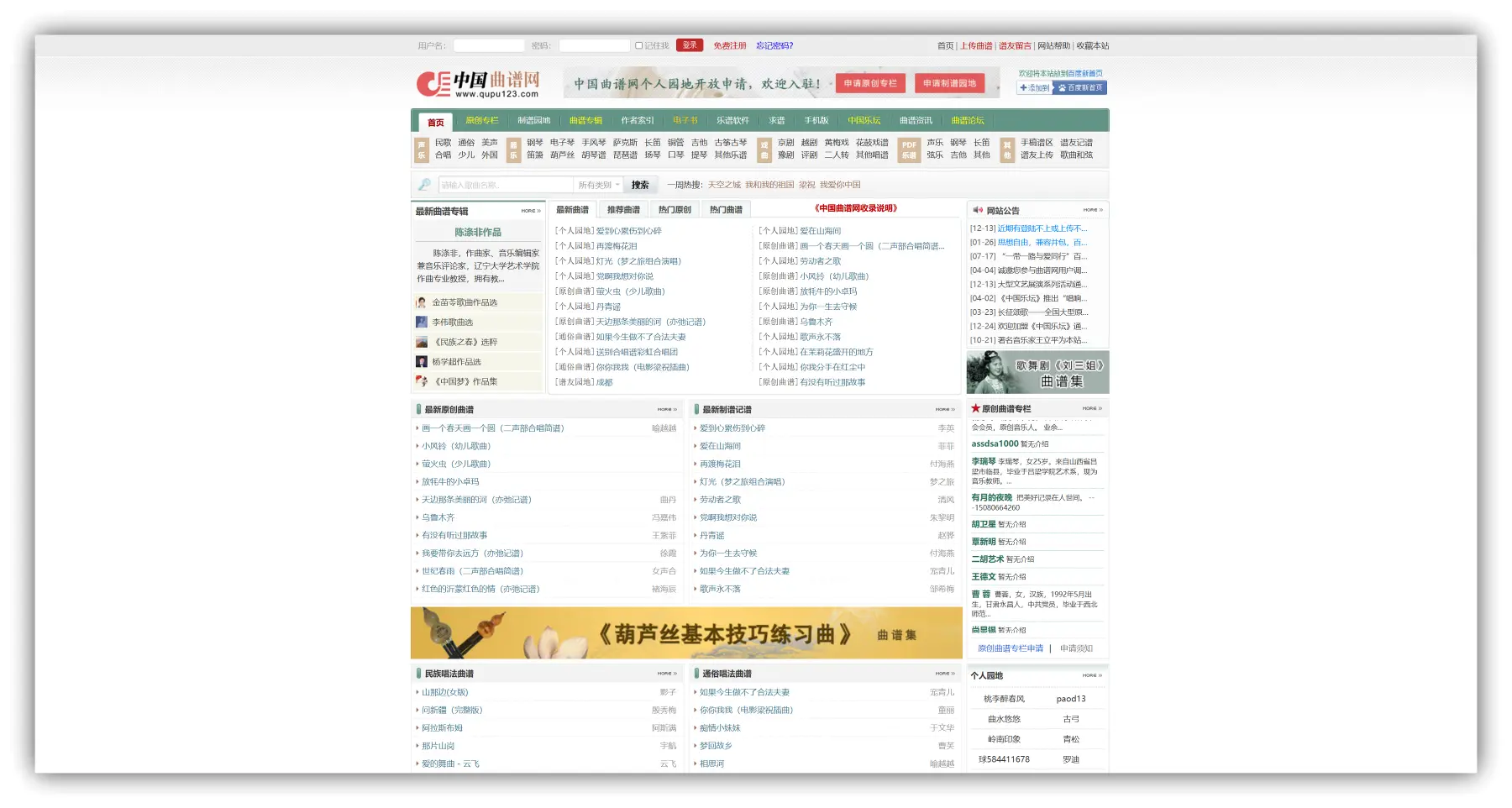
Task: Open the 《中国曲谱网收录说明》 link
Action: click(x=856, y=208)
